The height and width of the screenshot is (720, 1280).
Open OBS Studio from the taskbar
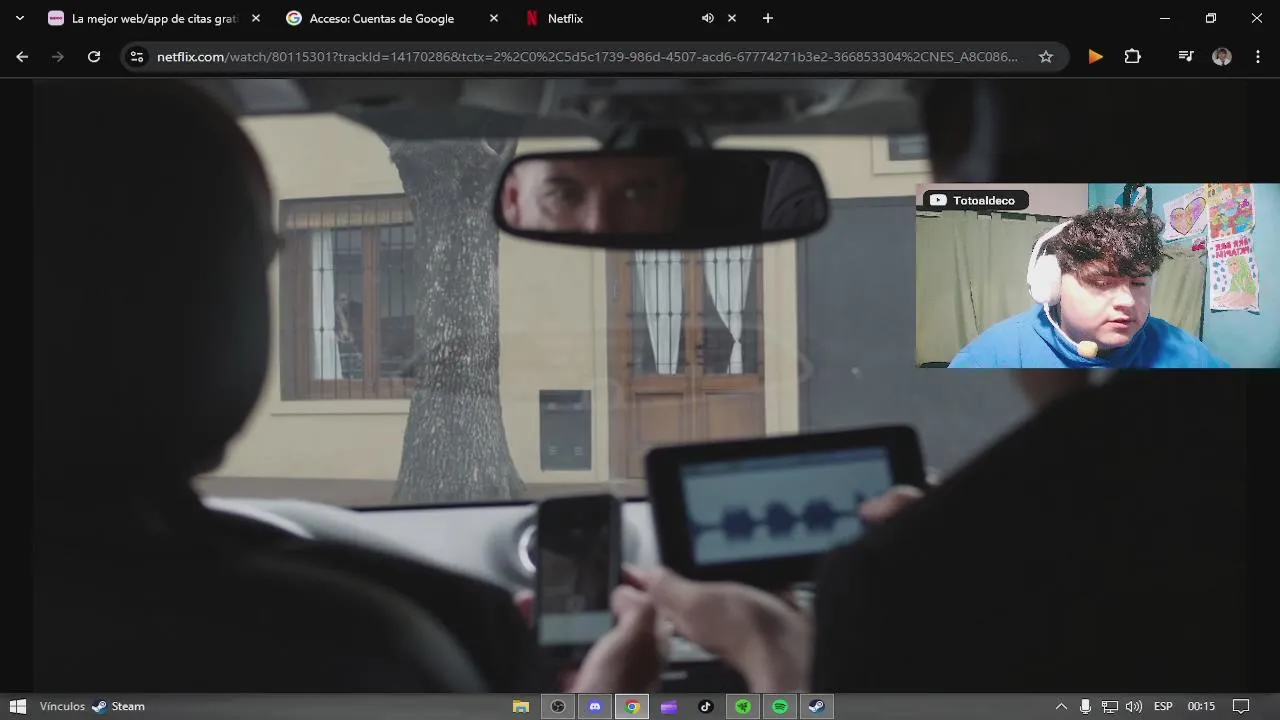[x=558, y=706]
